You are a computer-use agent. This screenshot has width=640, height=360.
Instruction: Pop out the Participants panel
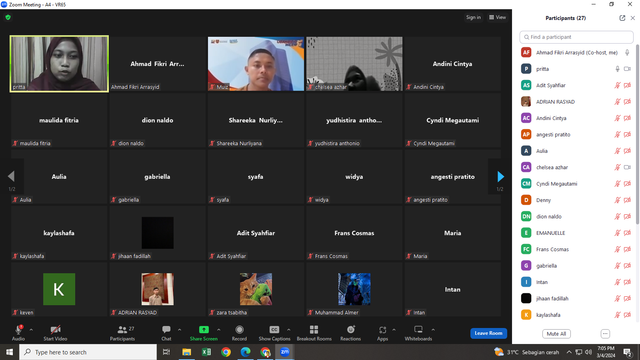click(x=622, y=18)
